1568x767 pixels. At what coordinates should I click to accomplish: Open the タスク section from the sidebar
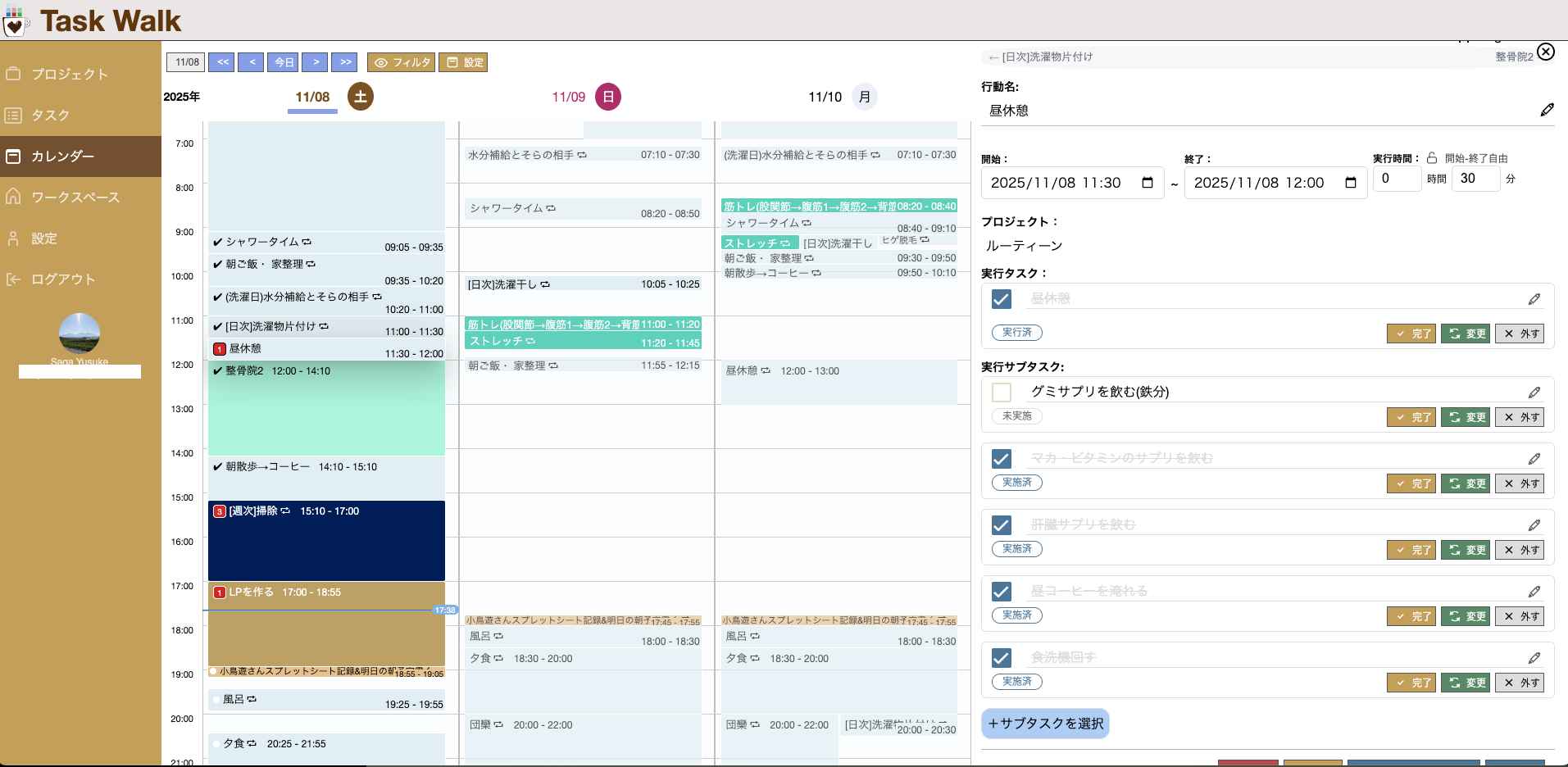click(x=12, y=116)
